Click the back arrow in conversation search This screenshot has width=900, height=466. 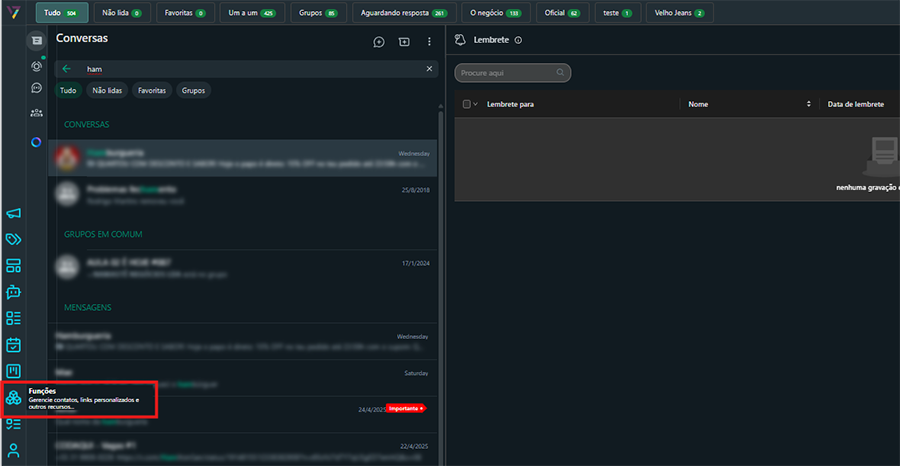67,69
